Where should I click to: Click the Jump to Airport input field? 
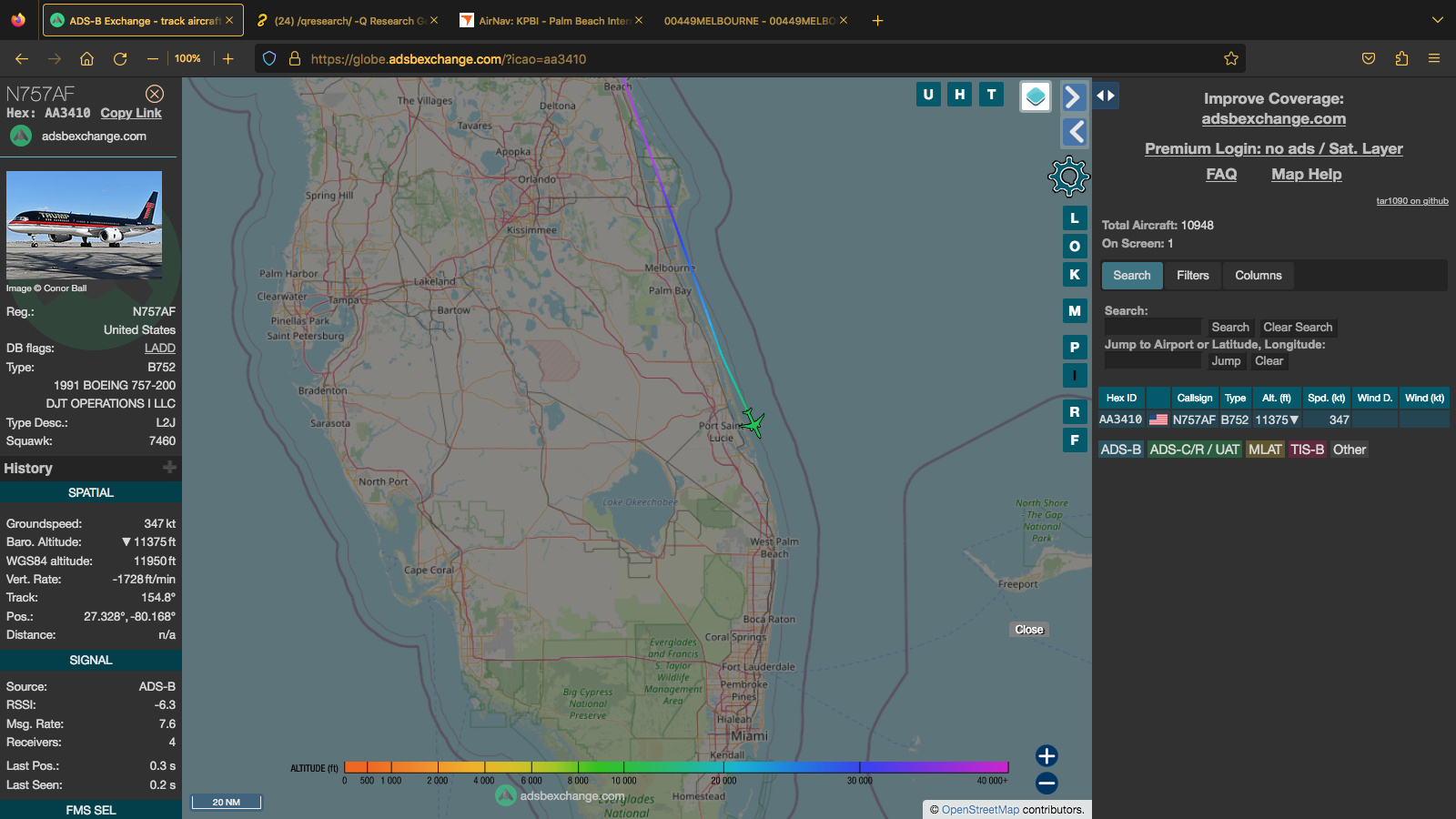(1153, 361)
